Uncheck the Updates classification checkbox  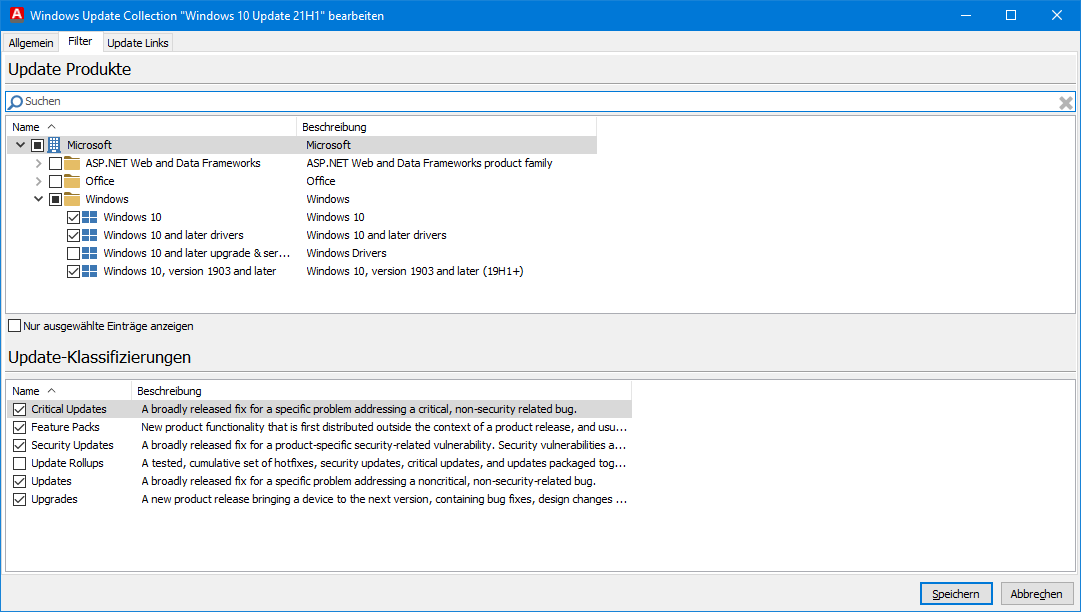[x=19, y=481]
